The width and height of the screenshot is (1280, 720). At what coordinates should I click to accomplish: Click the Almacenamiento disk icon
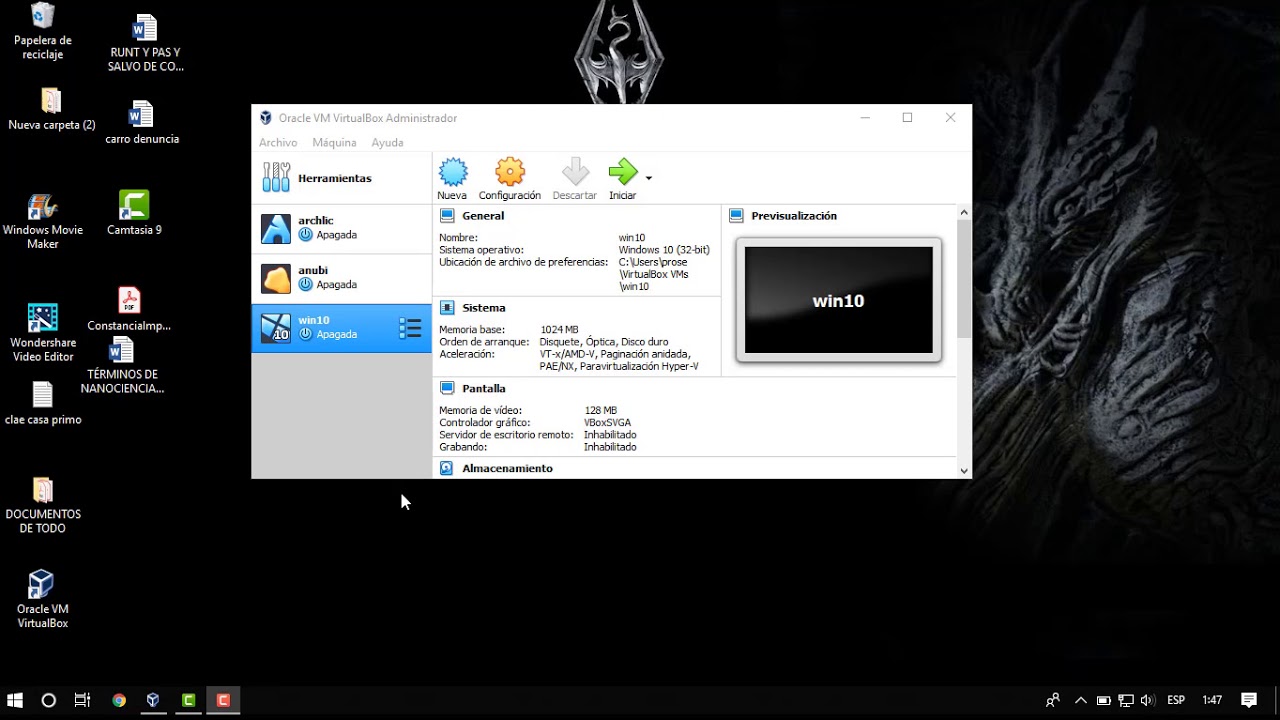tap(447, 468)
